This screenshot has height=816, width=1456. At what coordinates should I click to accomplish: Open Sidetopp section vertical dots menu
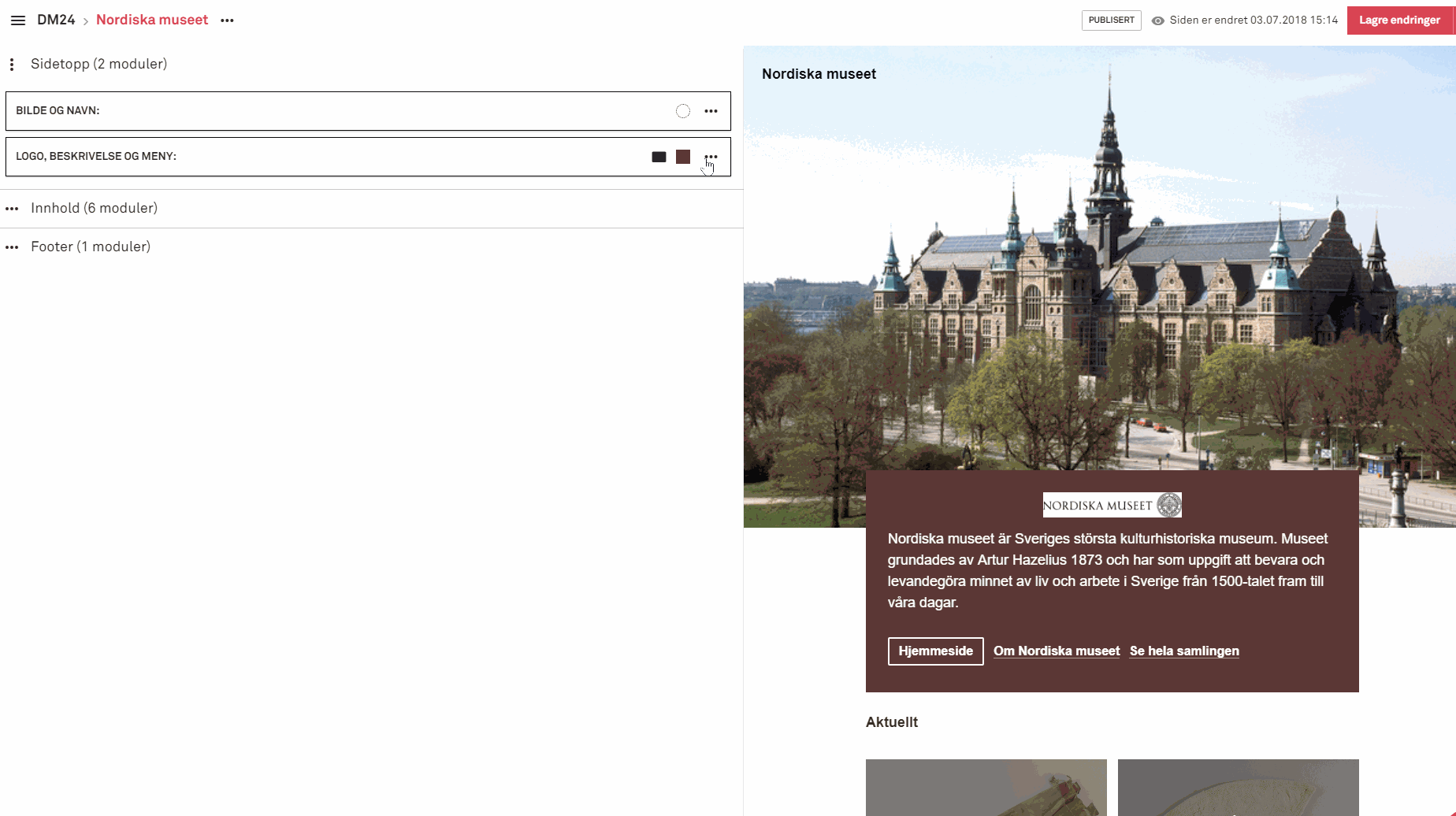click(12, 65)
